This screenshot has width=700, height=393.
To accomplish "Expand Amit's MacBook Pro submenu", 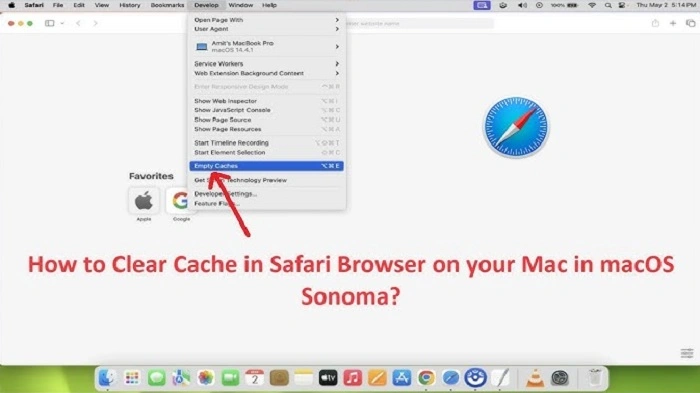I will click(x=267, y=46).
